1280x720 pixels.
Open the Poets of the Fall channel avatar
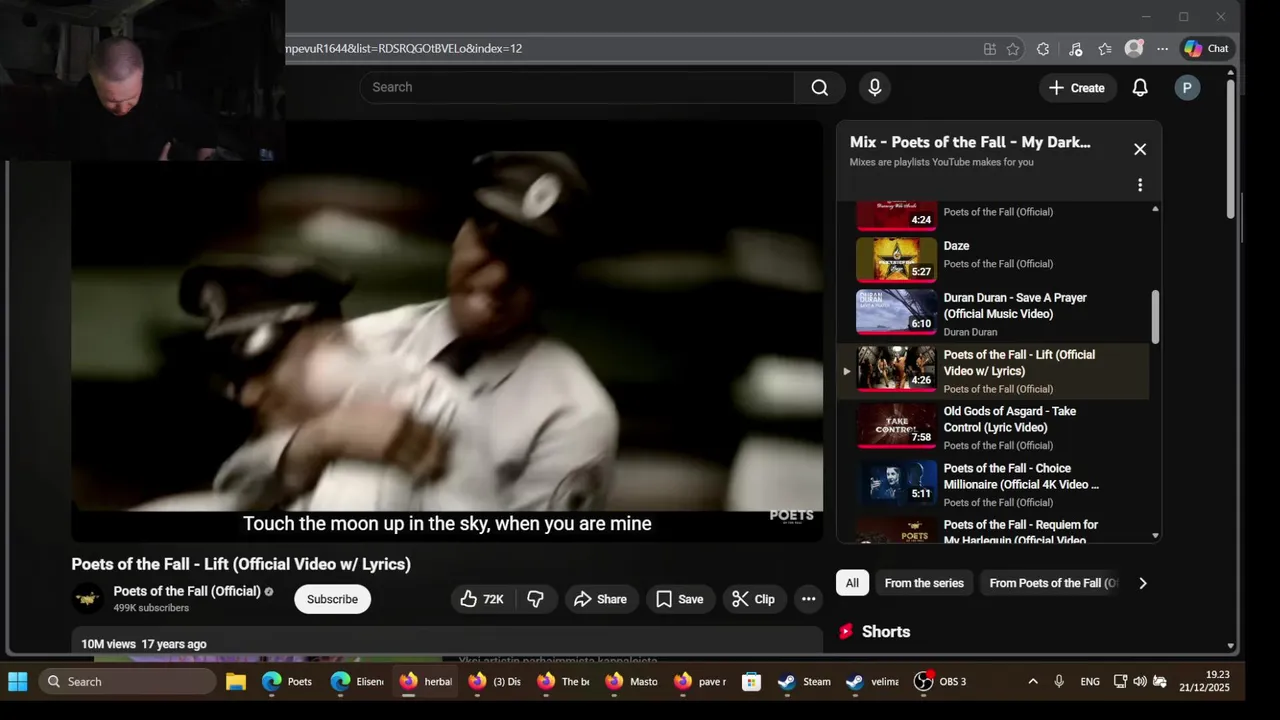coord(88,599)
